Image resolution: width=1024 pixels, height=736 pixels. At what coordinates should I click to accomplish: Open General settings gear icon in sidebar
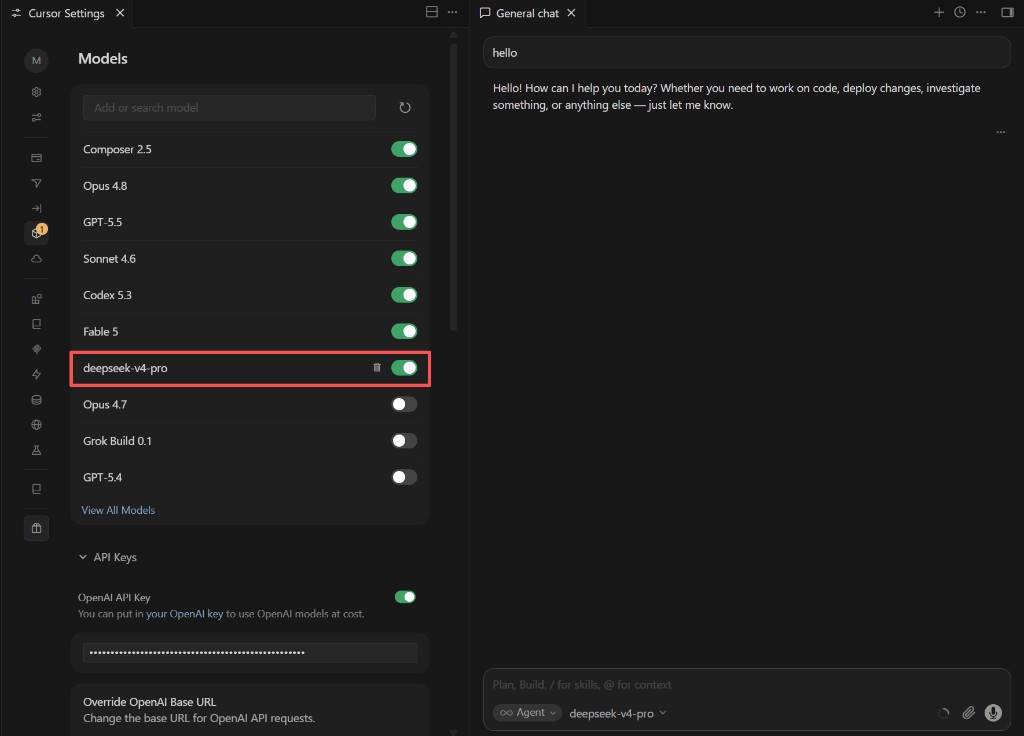pos(37,92)
